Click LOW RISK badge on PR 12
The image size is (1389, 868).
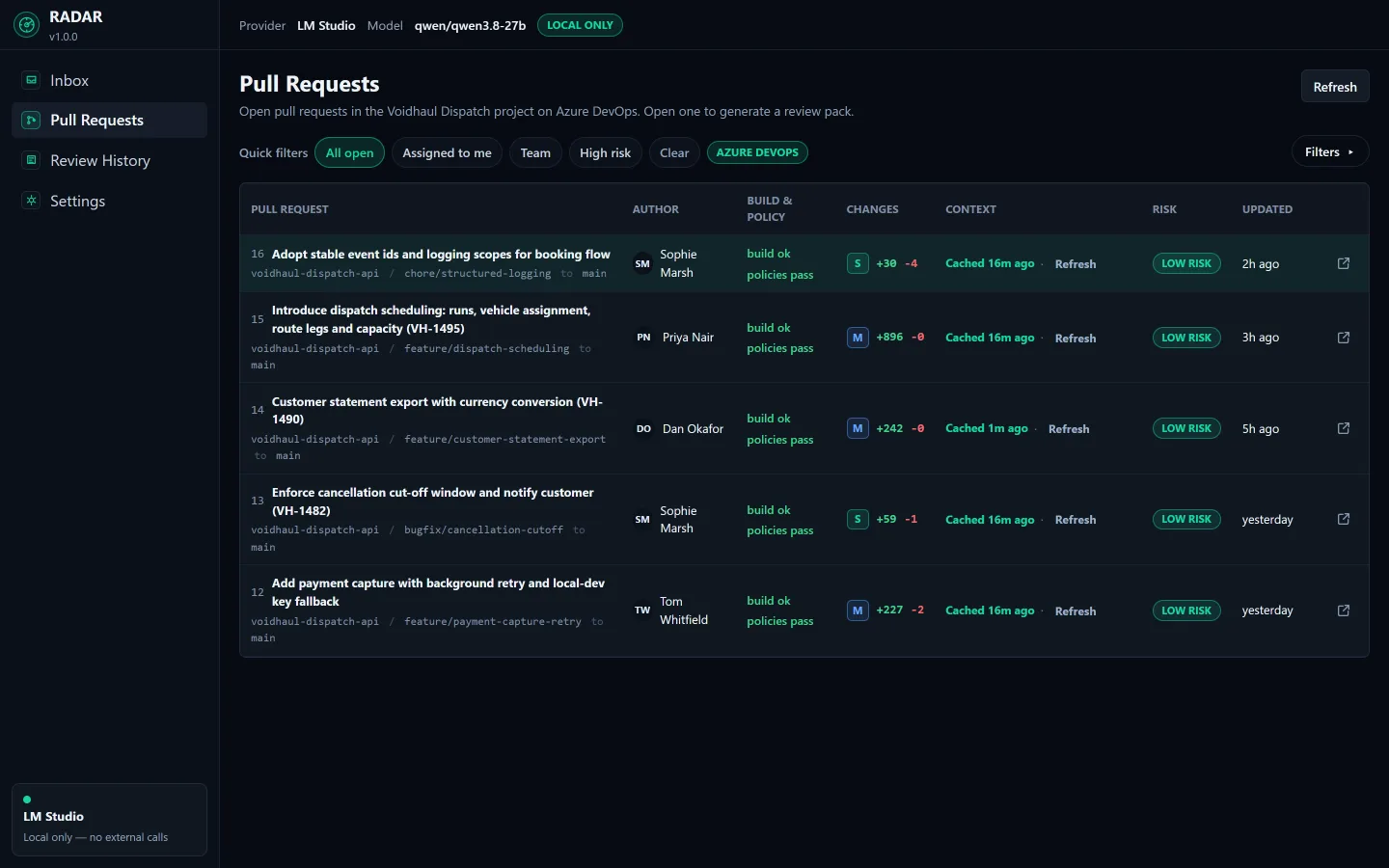pyautogui.click(x=1186, y=610)
